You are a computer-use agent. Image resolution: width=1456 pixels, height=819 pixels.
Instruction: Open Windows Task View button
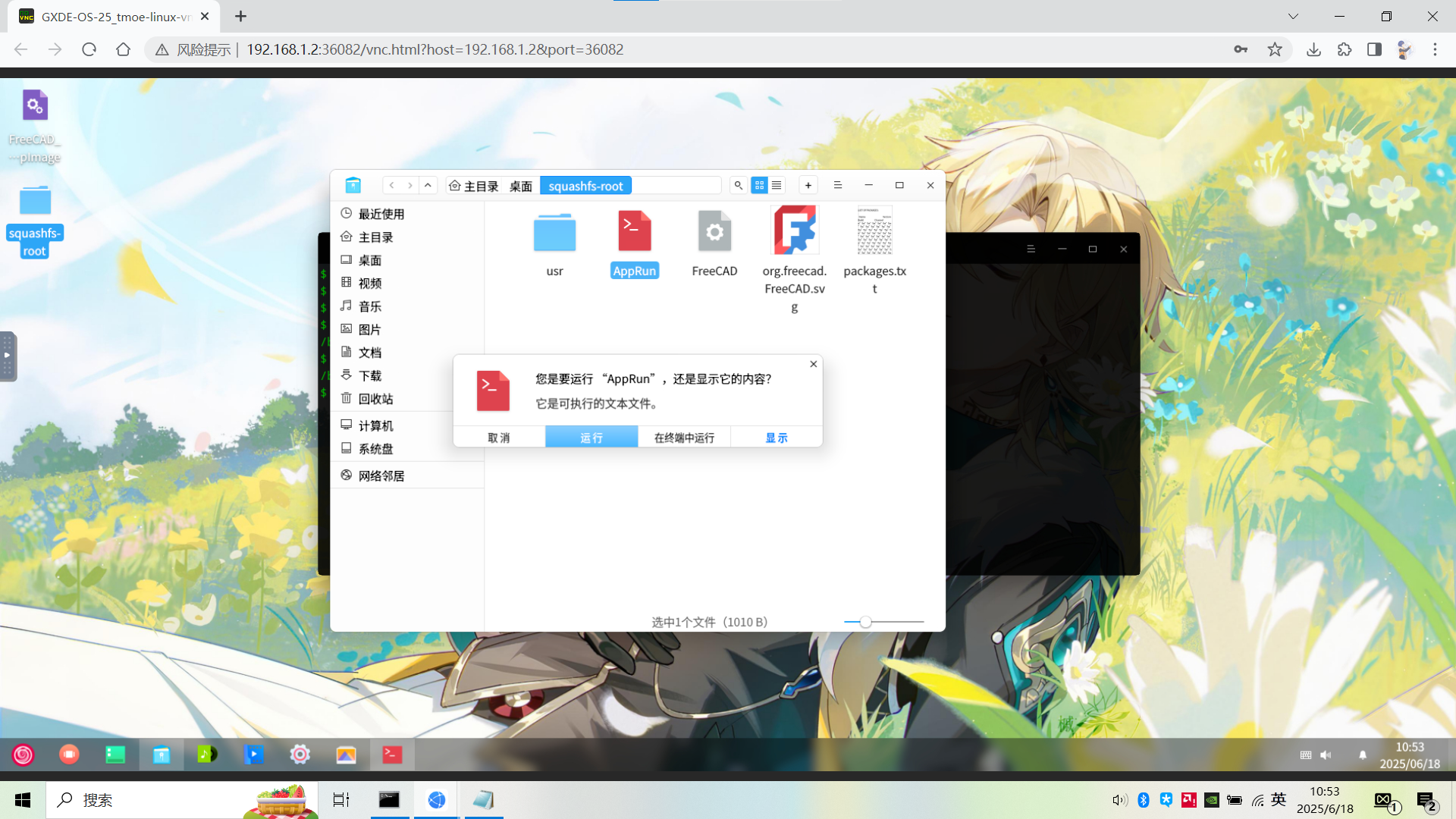coord(341,800)
